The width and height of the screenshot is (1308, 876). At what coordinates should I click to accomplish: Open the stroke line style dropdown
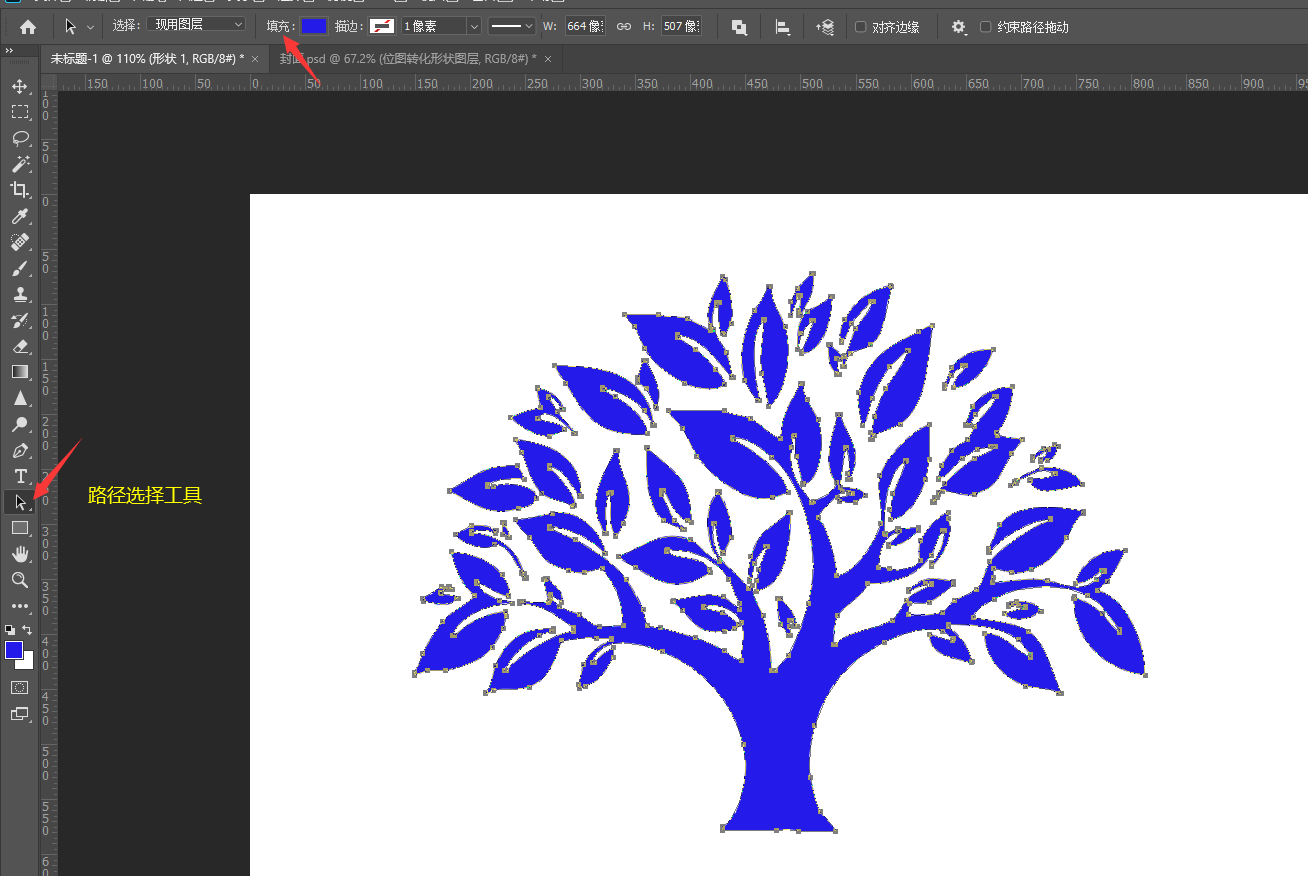[512, 27]
